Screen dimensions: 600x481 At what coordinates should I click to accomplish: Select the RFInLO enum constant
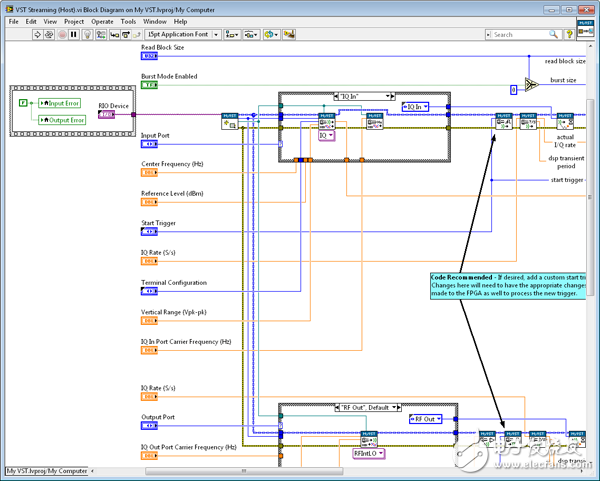(368, 453)
